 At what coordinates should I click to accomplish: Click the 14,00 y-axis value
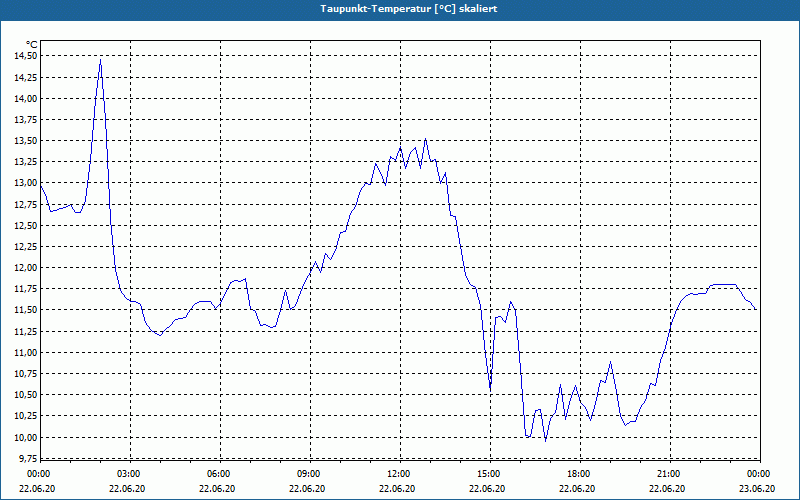click(x=26, y=98)
